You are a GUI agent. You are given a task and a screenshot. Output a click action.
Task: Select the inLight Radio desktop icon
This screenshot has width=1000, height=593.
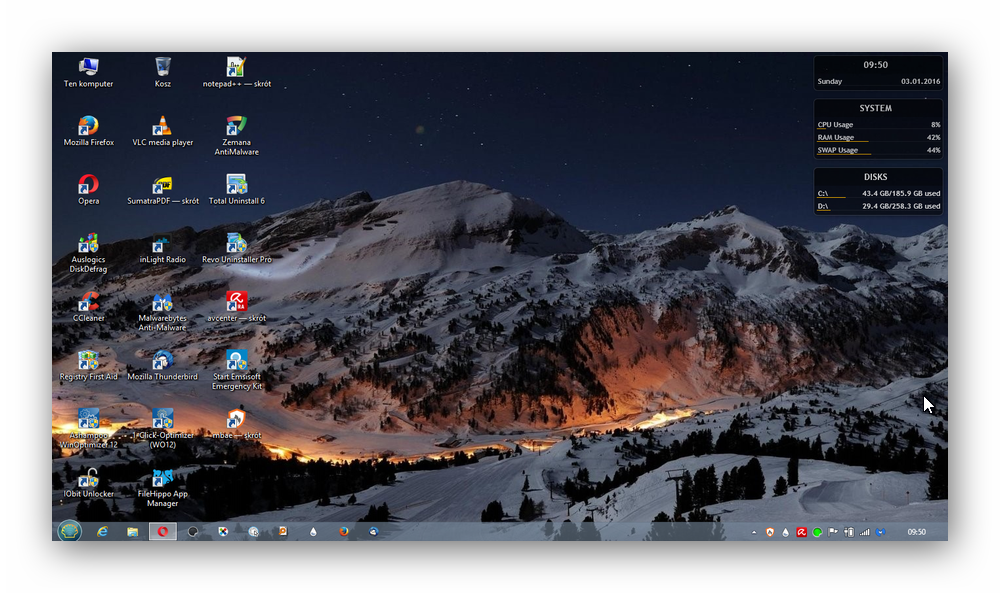[x=163, y=248]
